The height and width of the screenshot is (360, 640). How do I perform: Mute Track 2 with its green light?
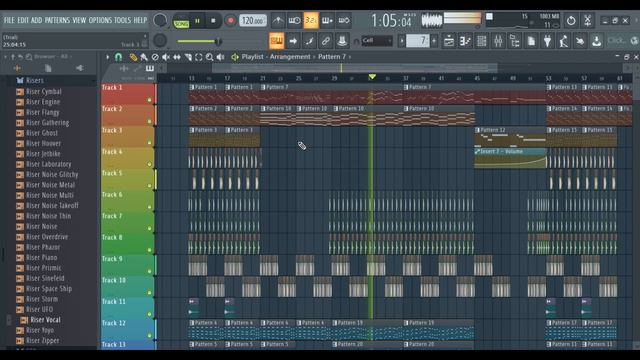click(x=149, y=121)
